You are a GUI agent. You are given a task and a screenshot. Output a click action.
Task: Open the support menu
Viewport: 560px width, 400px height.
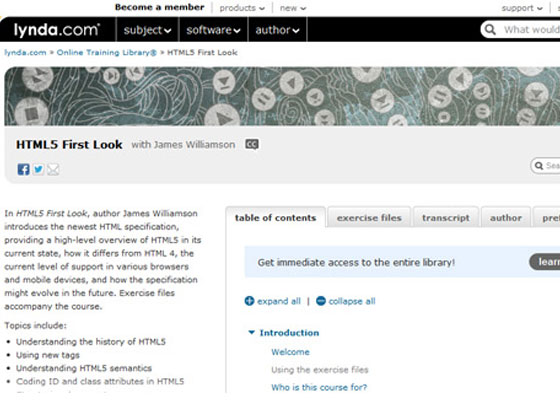[522, 8]
